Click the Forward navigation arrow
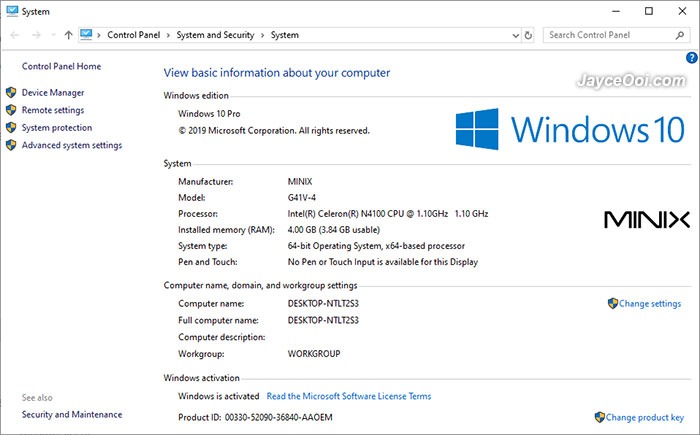The image size is (700, 435). point(36,35)
